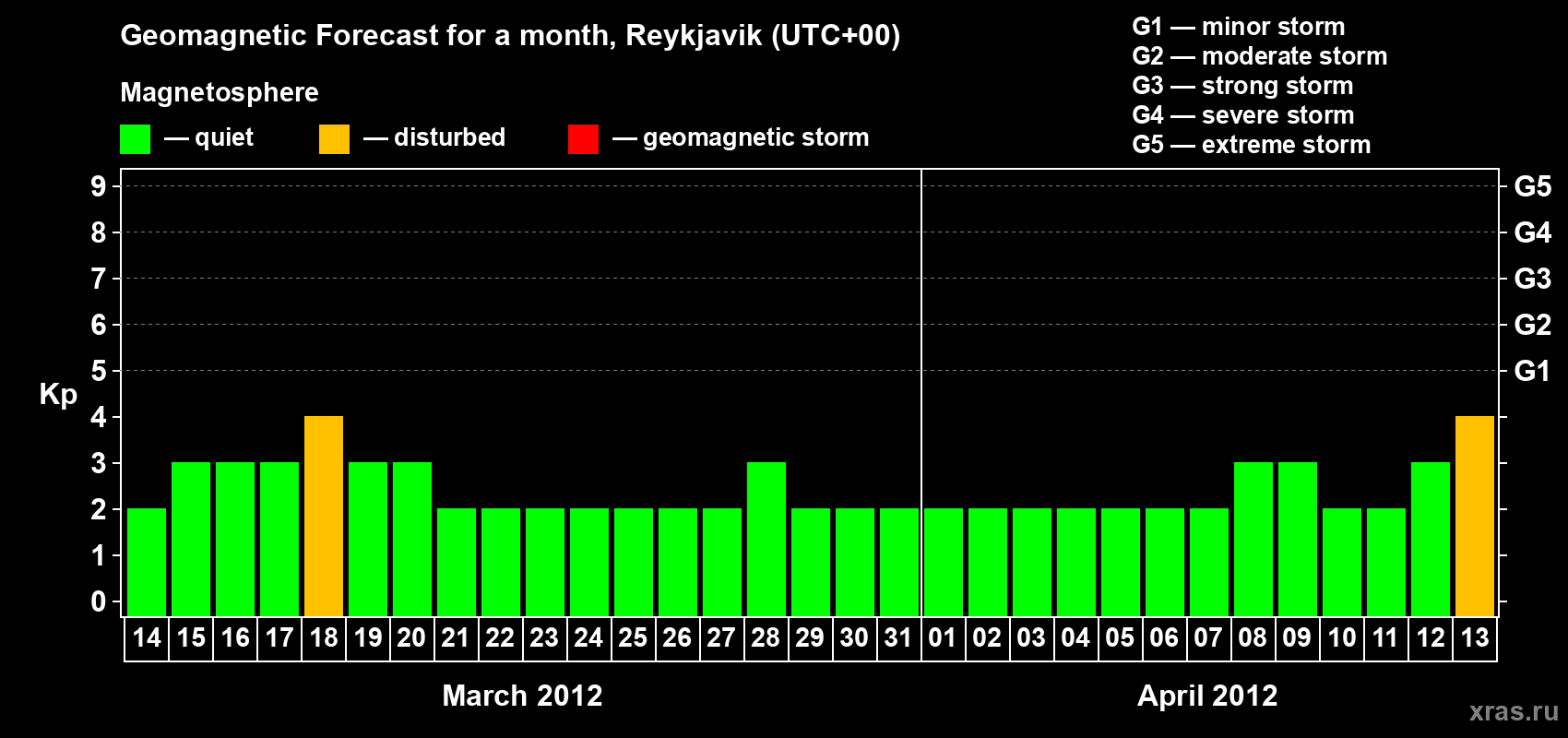The height and width of the screenshot is (738, 1568).
Task: Click the Kp value 9 tick label
Action: 99,186
